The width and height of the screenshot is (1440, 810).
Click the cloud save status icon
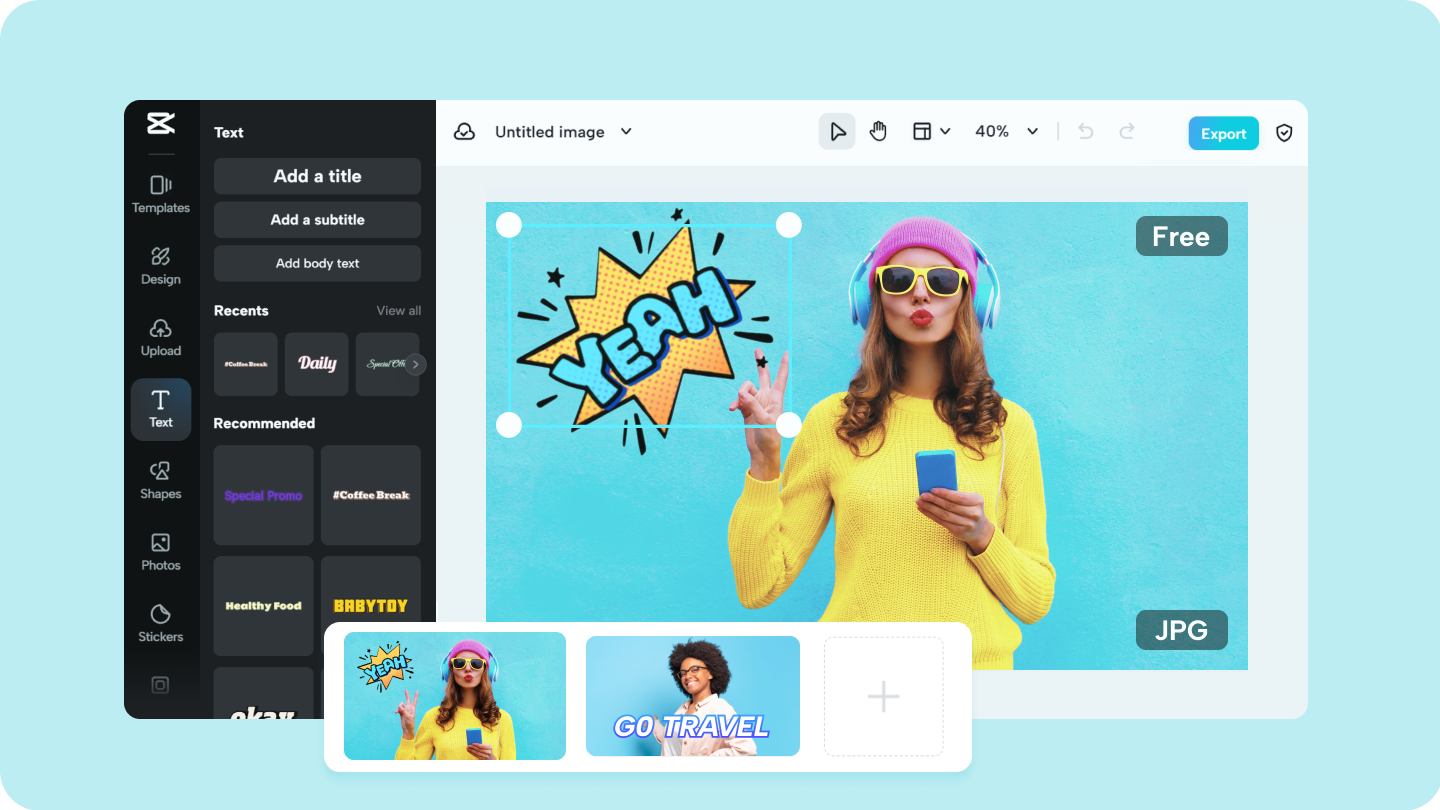point(464,132)
